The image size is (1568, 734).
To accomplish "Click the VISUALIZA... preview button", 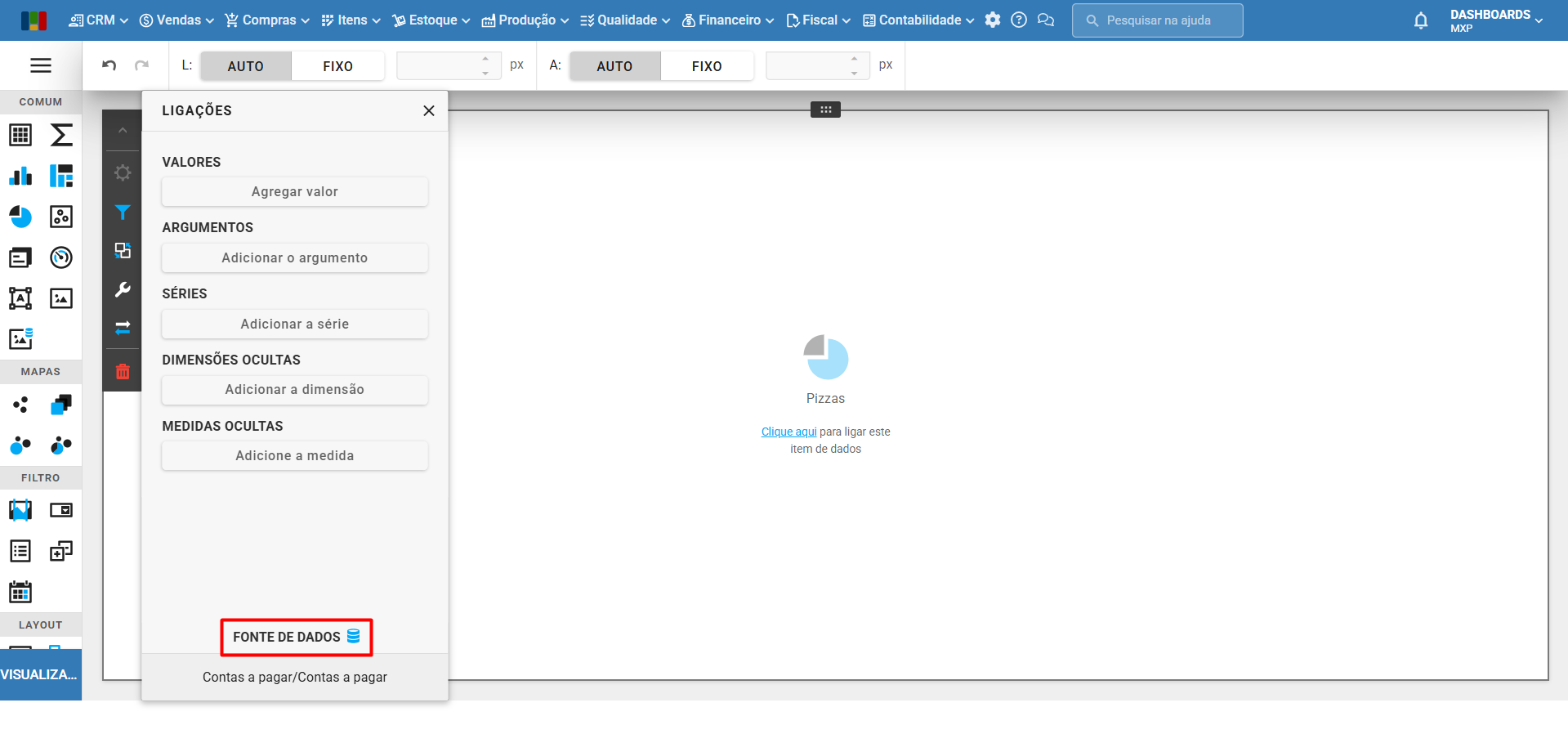I will pos(41,675).
